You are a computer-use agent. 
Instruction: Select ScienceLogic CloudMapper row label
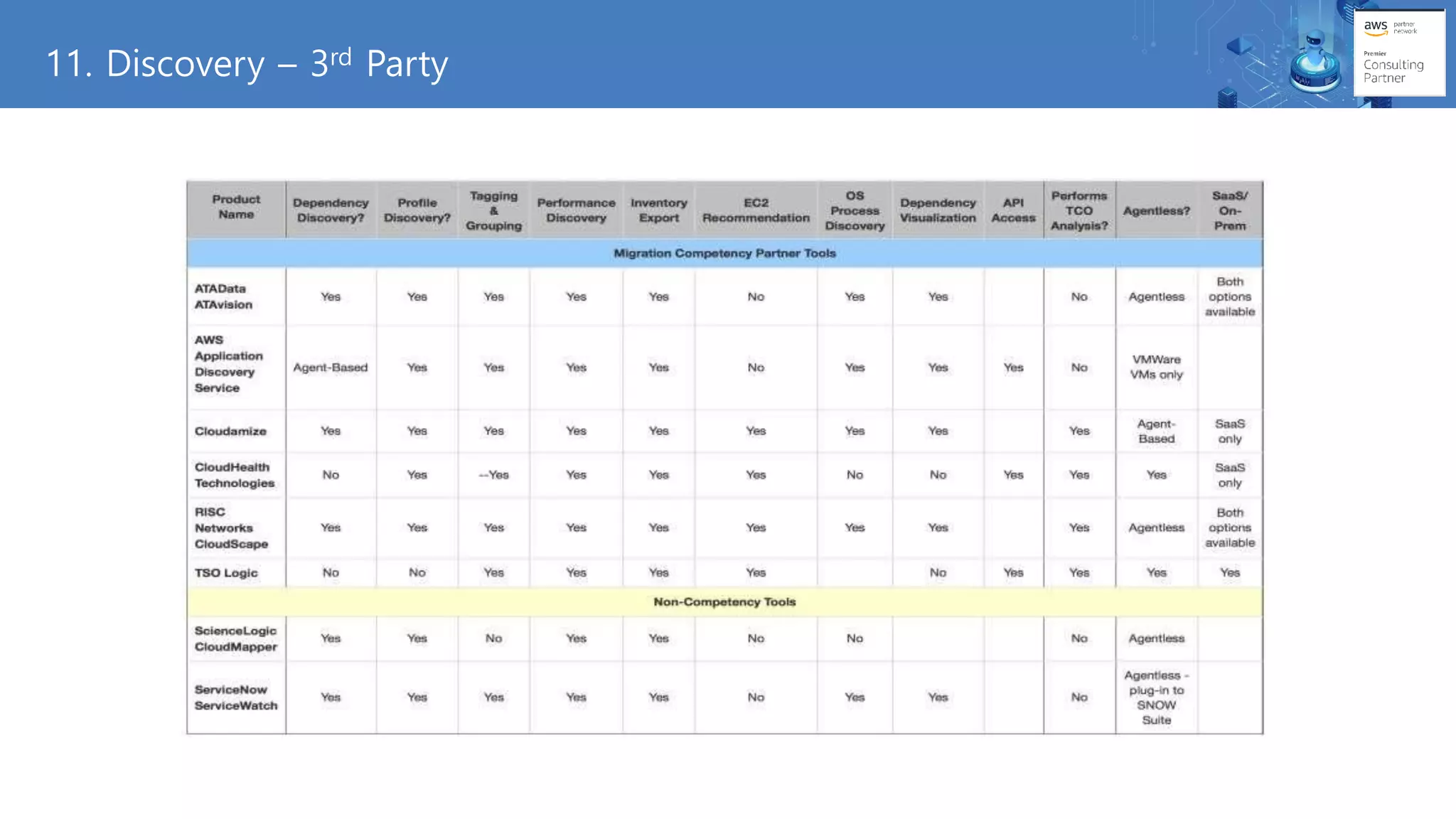(x=235, y=638)
